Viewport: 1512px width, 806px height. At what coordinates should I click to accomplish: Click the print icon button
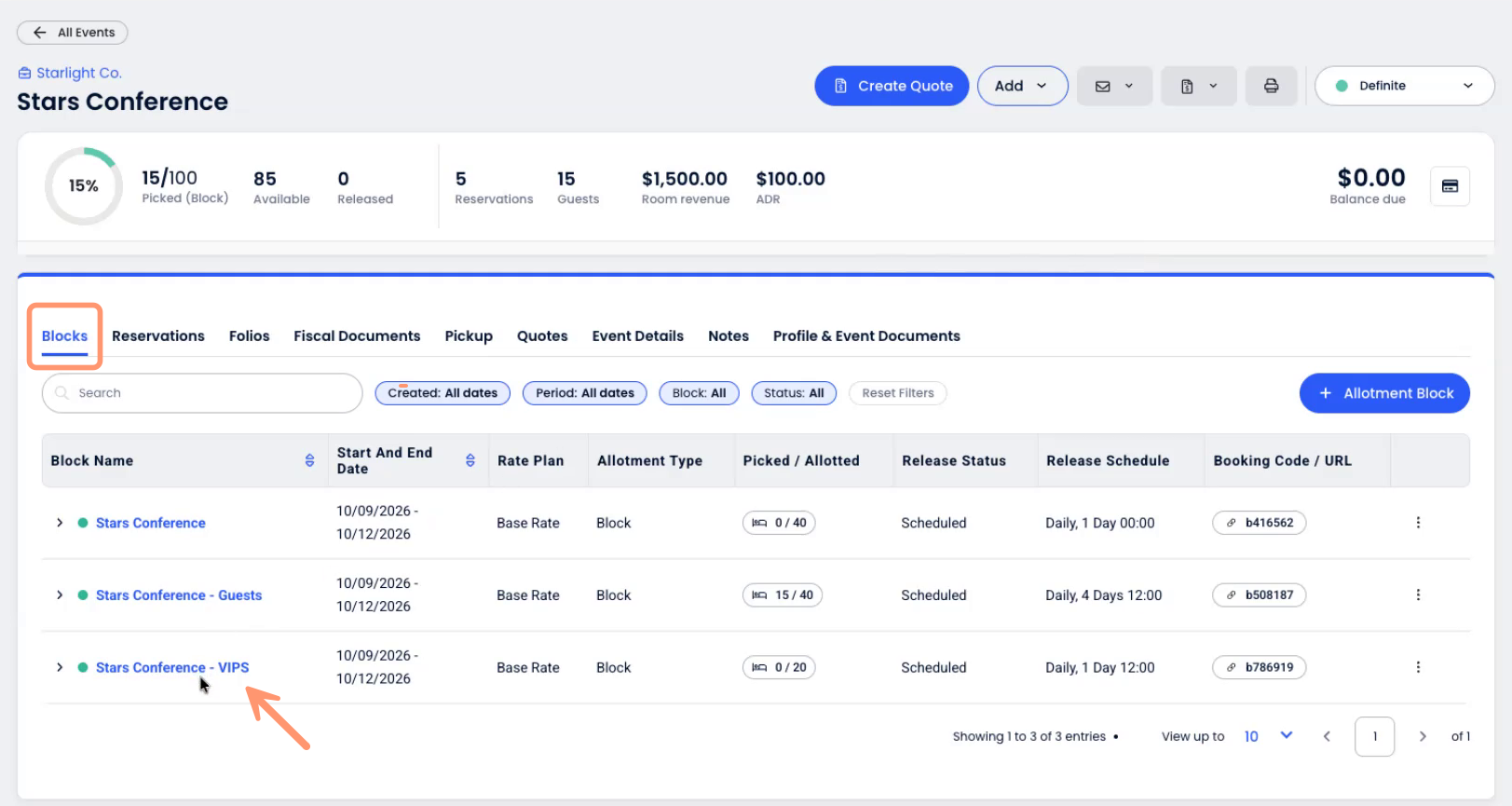[1271, 86]
